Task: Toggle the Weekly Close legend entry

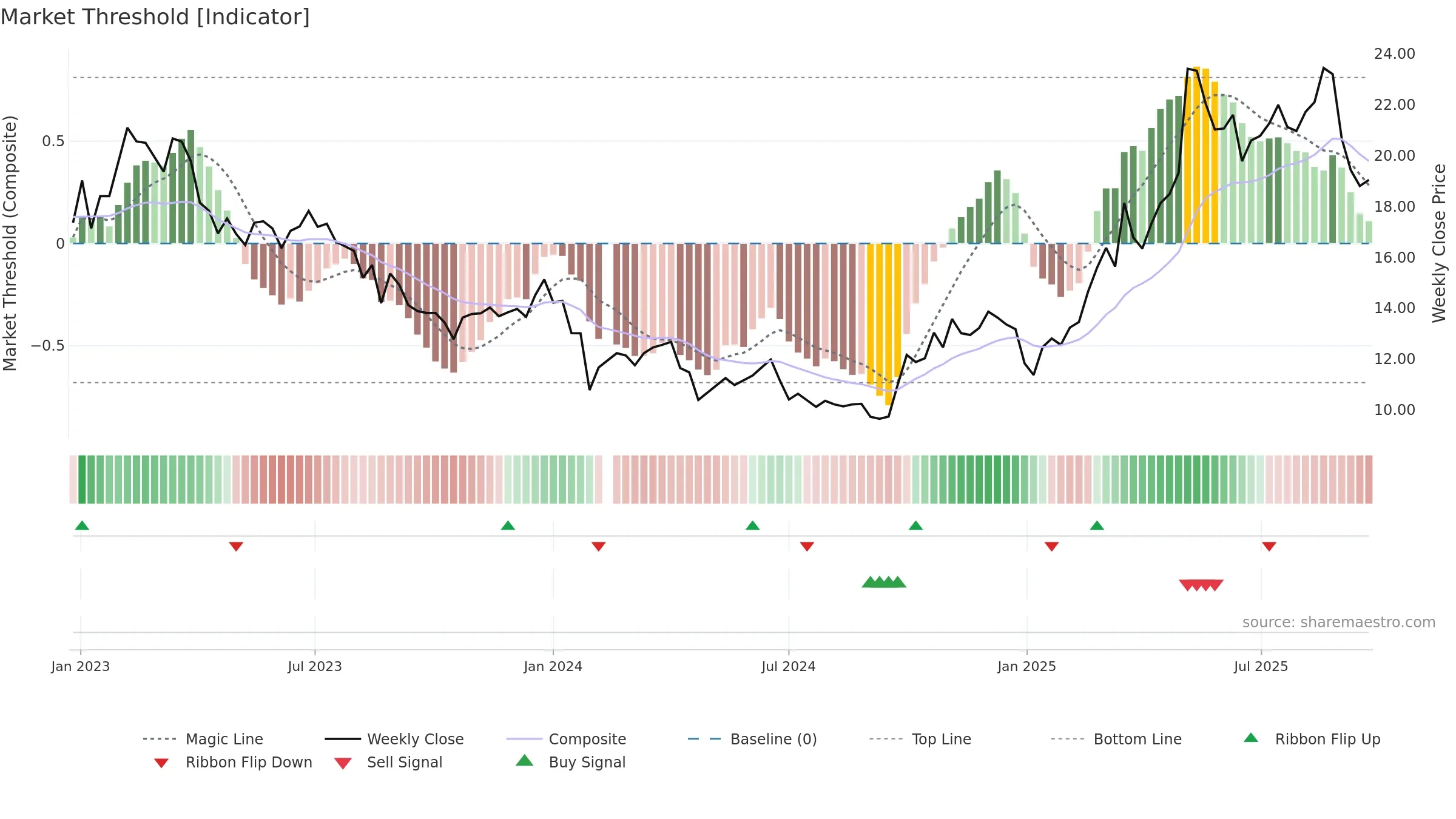Action: pyautogui.click(x=394, y=739)
